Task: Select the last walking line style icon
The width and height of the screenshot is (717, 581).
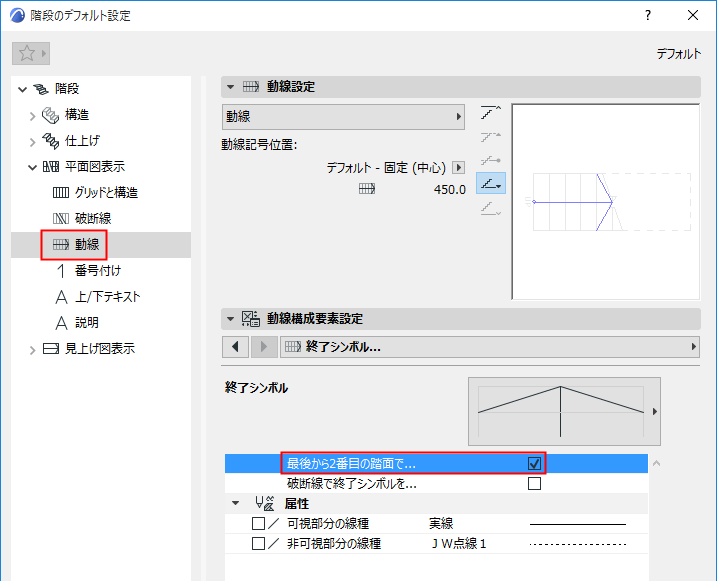Action: click(491, 208)
